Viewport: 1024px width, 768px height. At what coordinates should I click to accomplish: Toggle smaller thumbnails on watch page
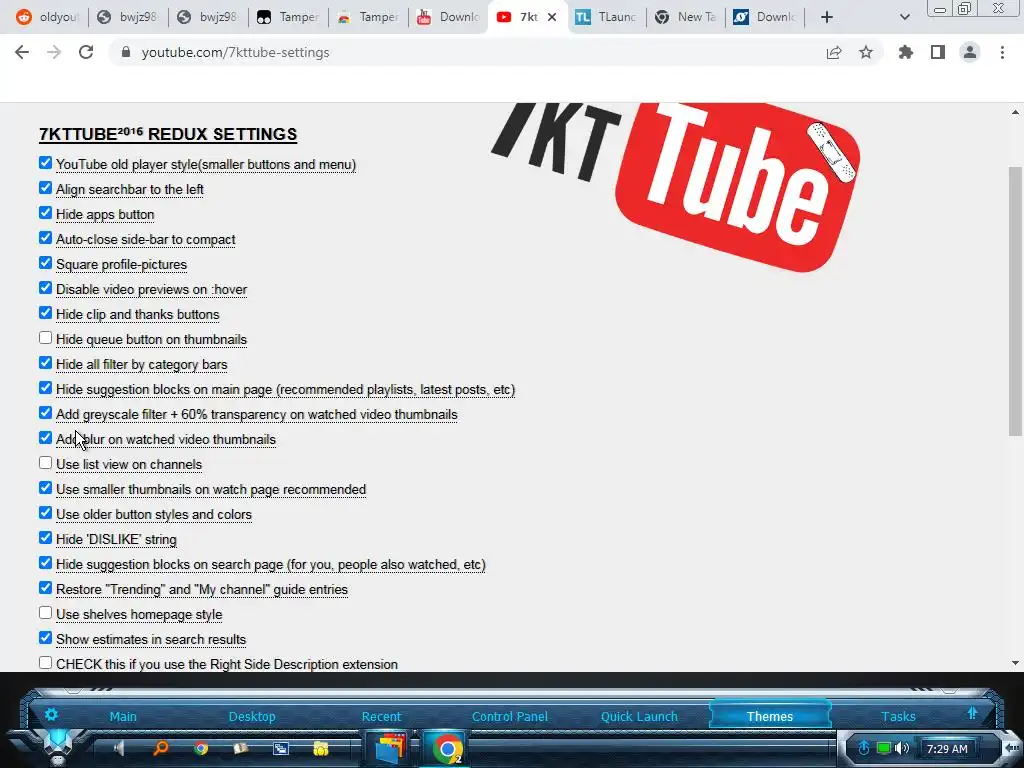click(x=45, y=488)
